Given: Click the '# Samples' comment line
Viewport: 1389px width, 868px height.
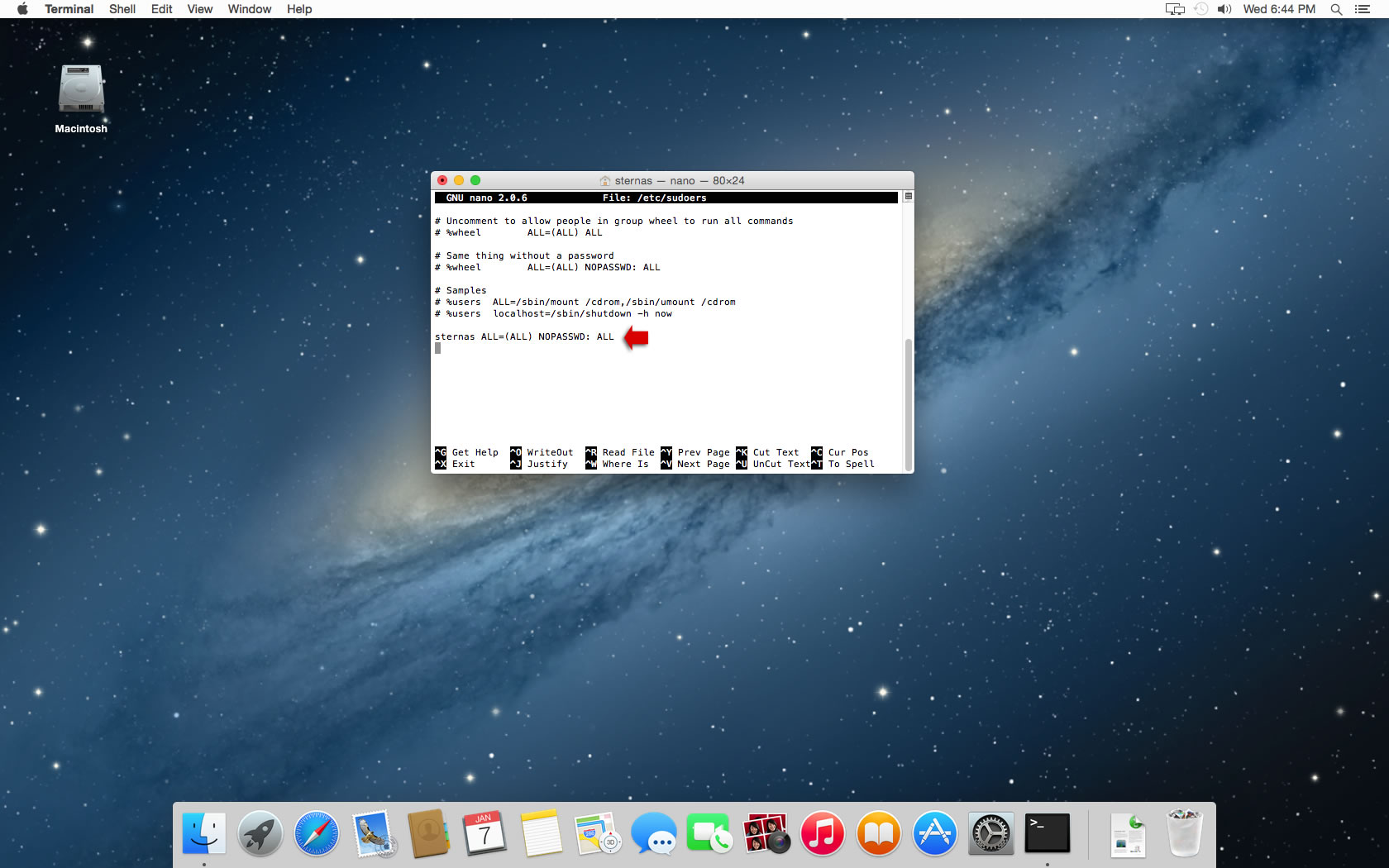Looking at the screenshot, I should tap(461, 290).
